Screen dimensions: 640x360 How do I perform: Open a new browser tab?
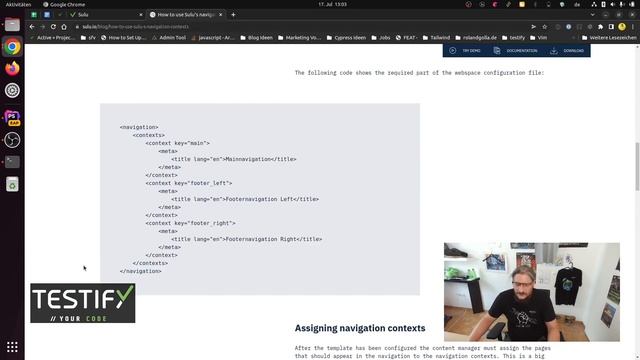coord(233,15)
